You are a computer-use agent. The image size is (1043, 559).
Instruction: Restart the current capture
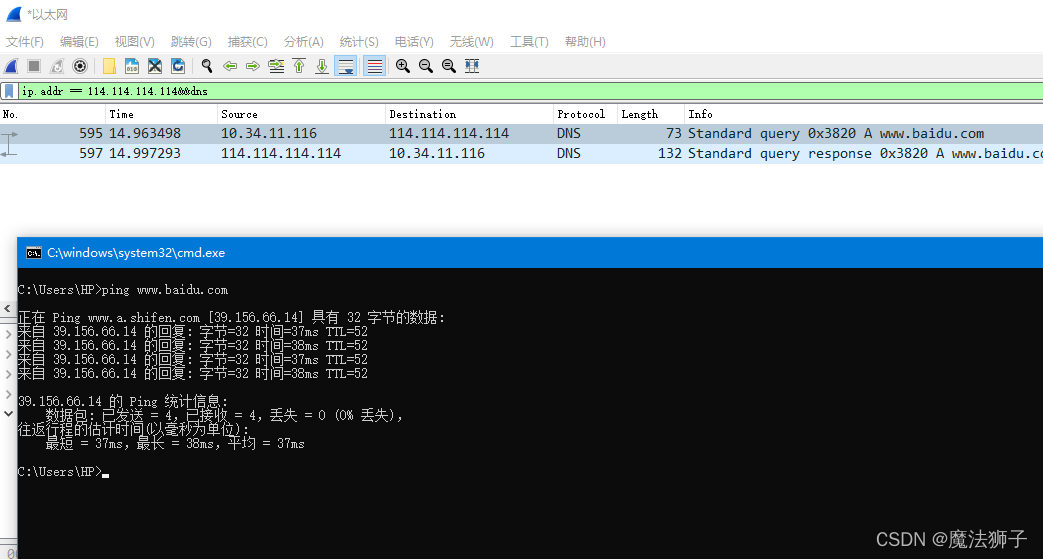57,66
